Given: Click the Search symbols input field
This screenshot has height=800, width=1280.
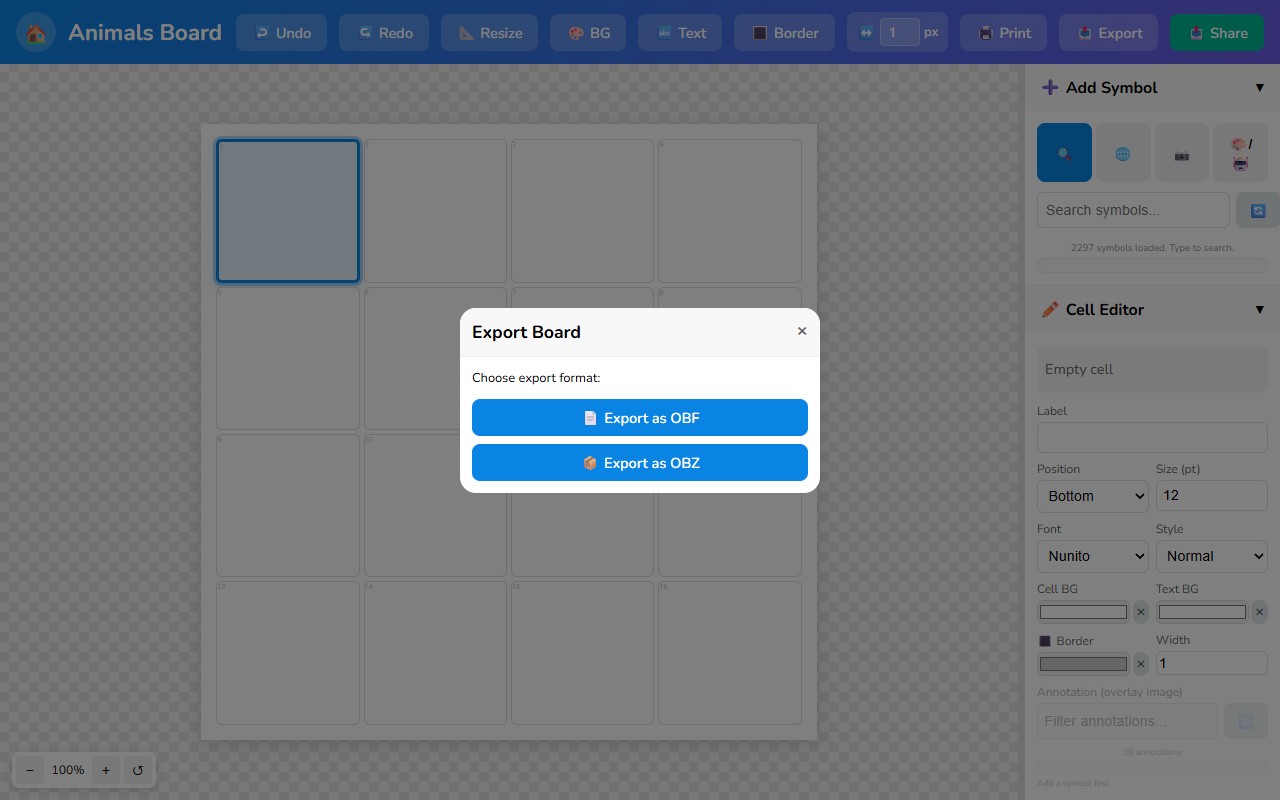Looking at the screenshot, I should tap(1133, 210).
